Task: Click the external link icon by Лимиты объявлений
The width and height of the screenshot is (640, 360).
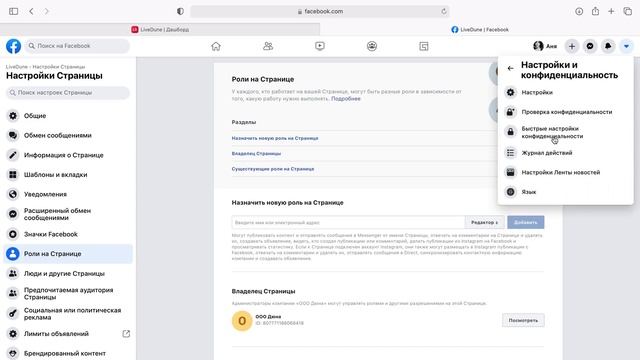Action: pos(126,334)
